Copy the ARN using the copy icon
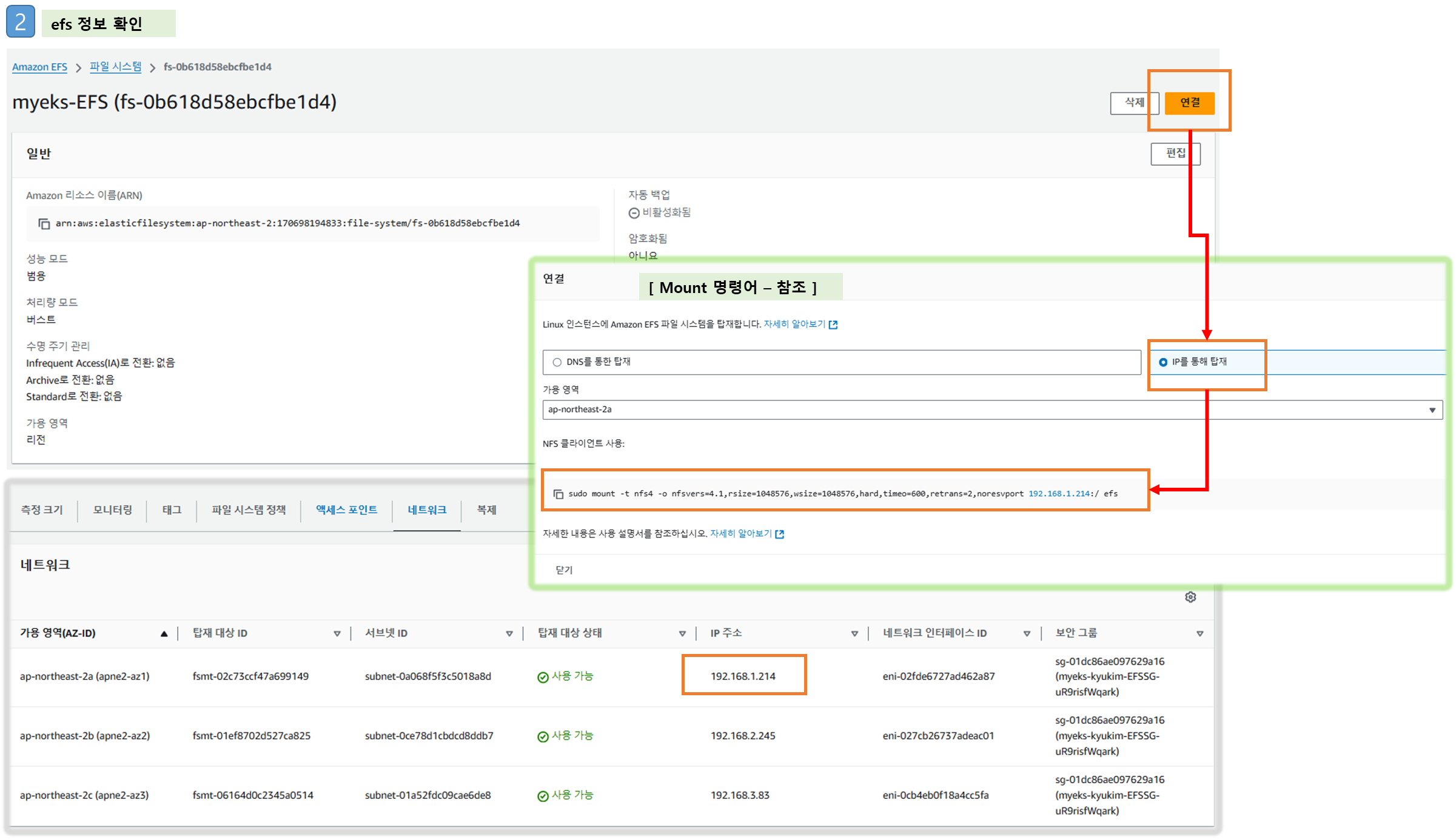The width and height of the screenshot is (1456, 839). [x=44, y=224]
